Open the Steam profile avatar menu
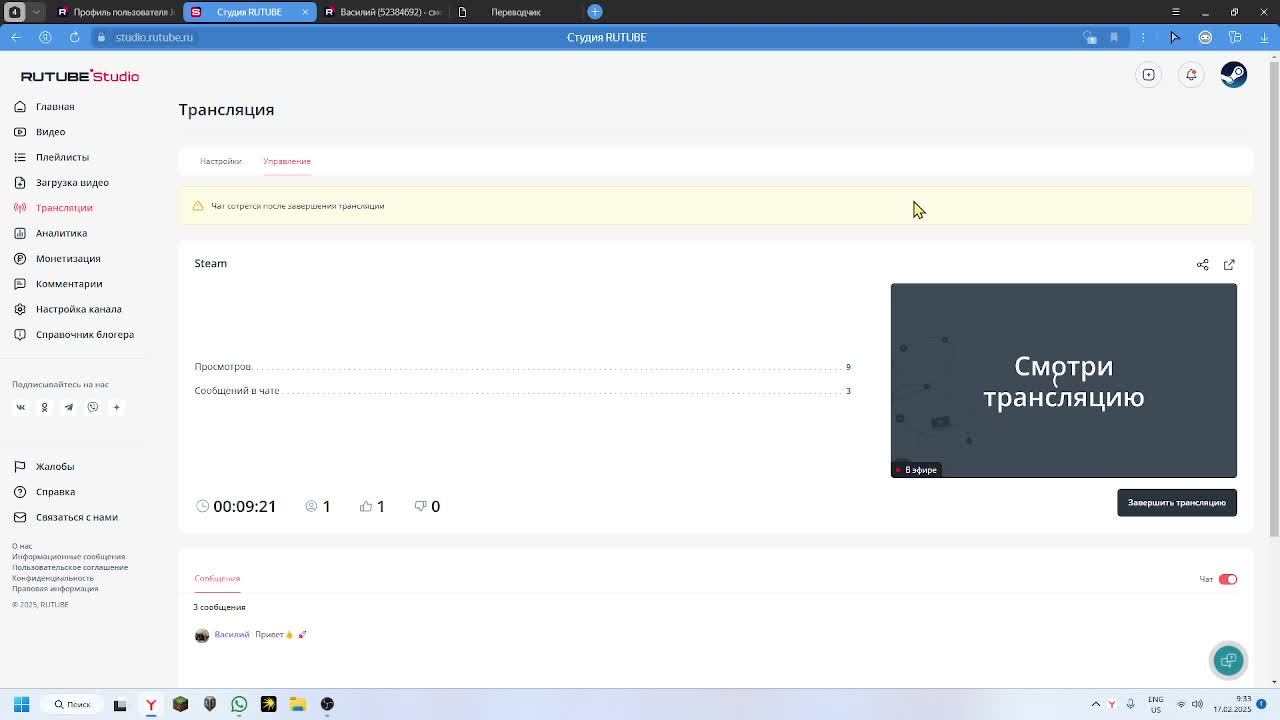This screenshot has height=720, width=1280. click(x=1234, y=75)
